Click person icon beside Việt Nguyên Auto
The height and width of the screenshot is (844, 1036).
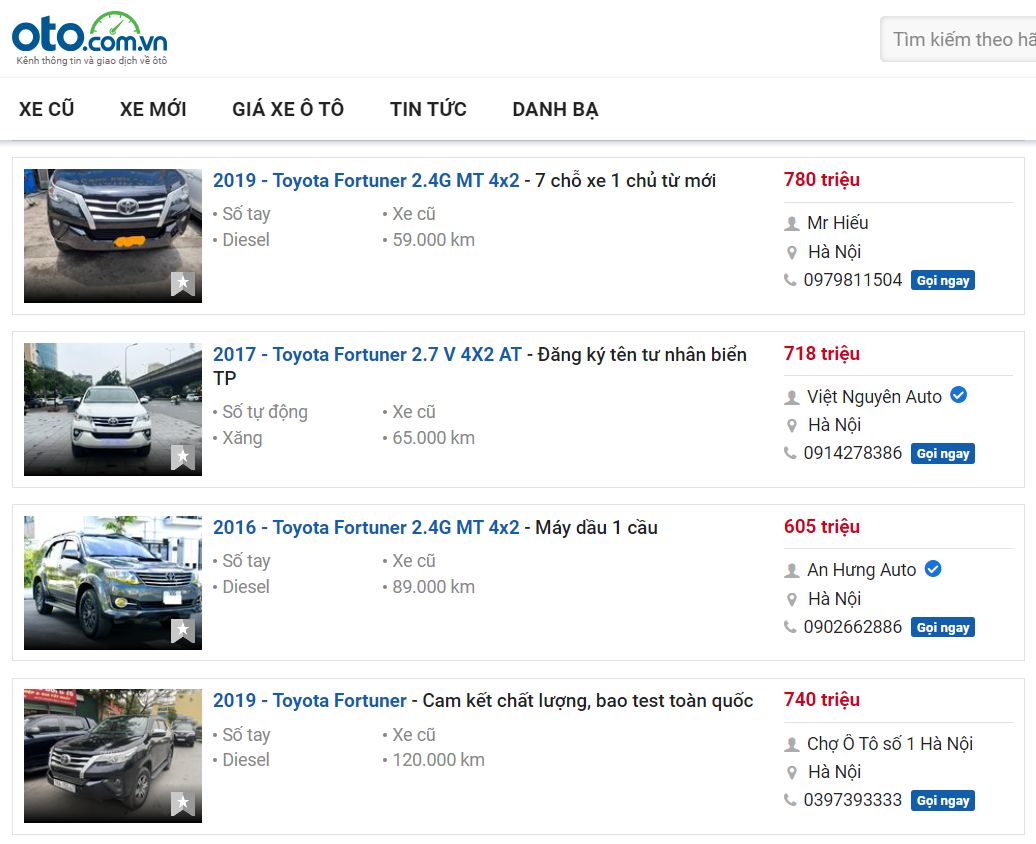coord(792,398)
